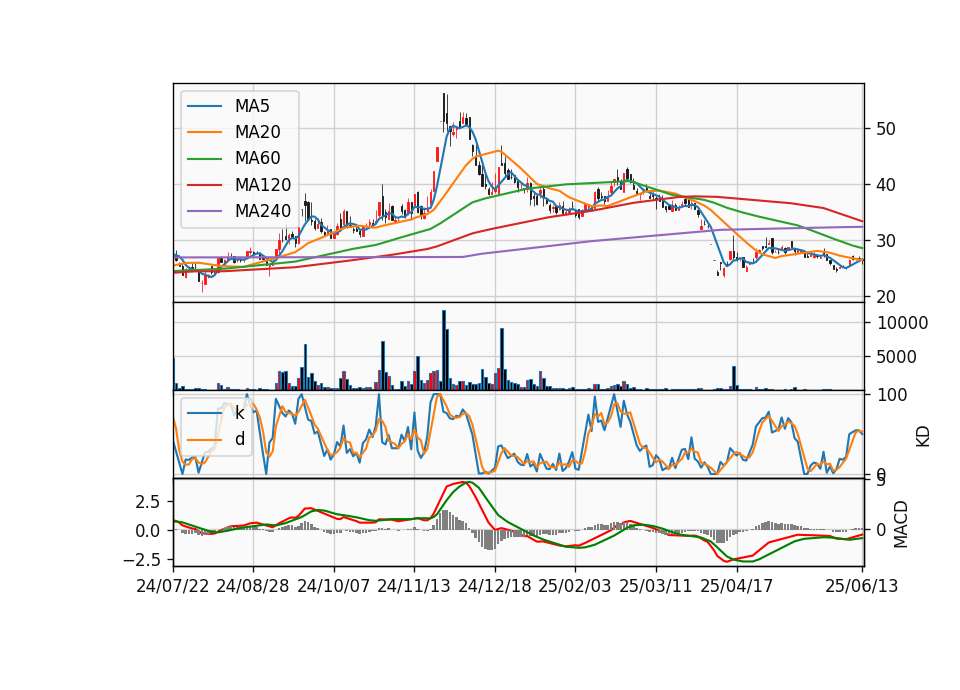The image size is (960, 690).
Task: Click the MACD axis title
Action: 901,524
